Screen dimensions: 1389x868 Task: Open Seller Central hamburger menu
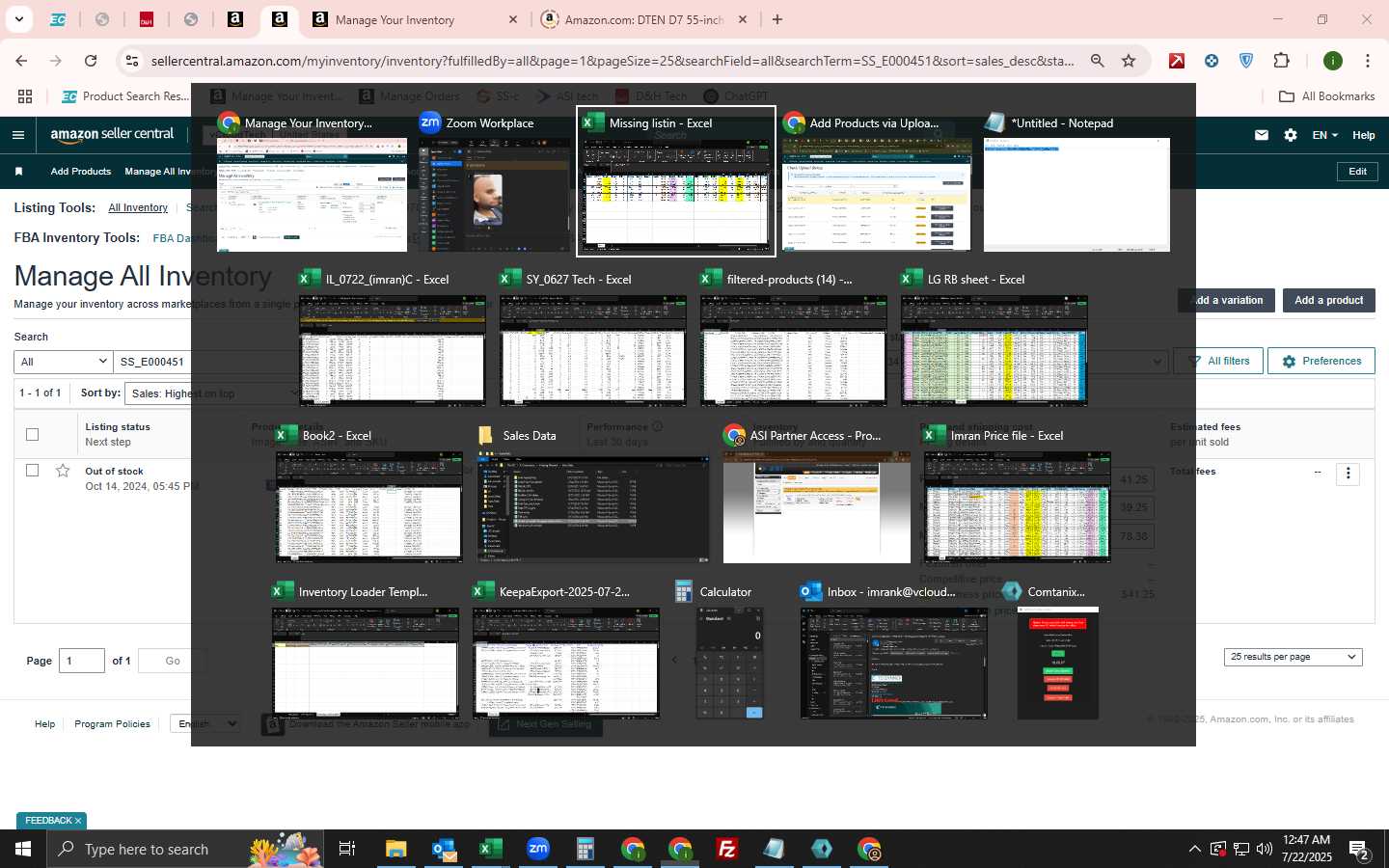18,135
